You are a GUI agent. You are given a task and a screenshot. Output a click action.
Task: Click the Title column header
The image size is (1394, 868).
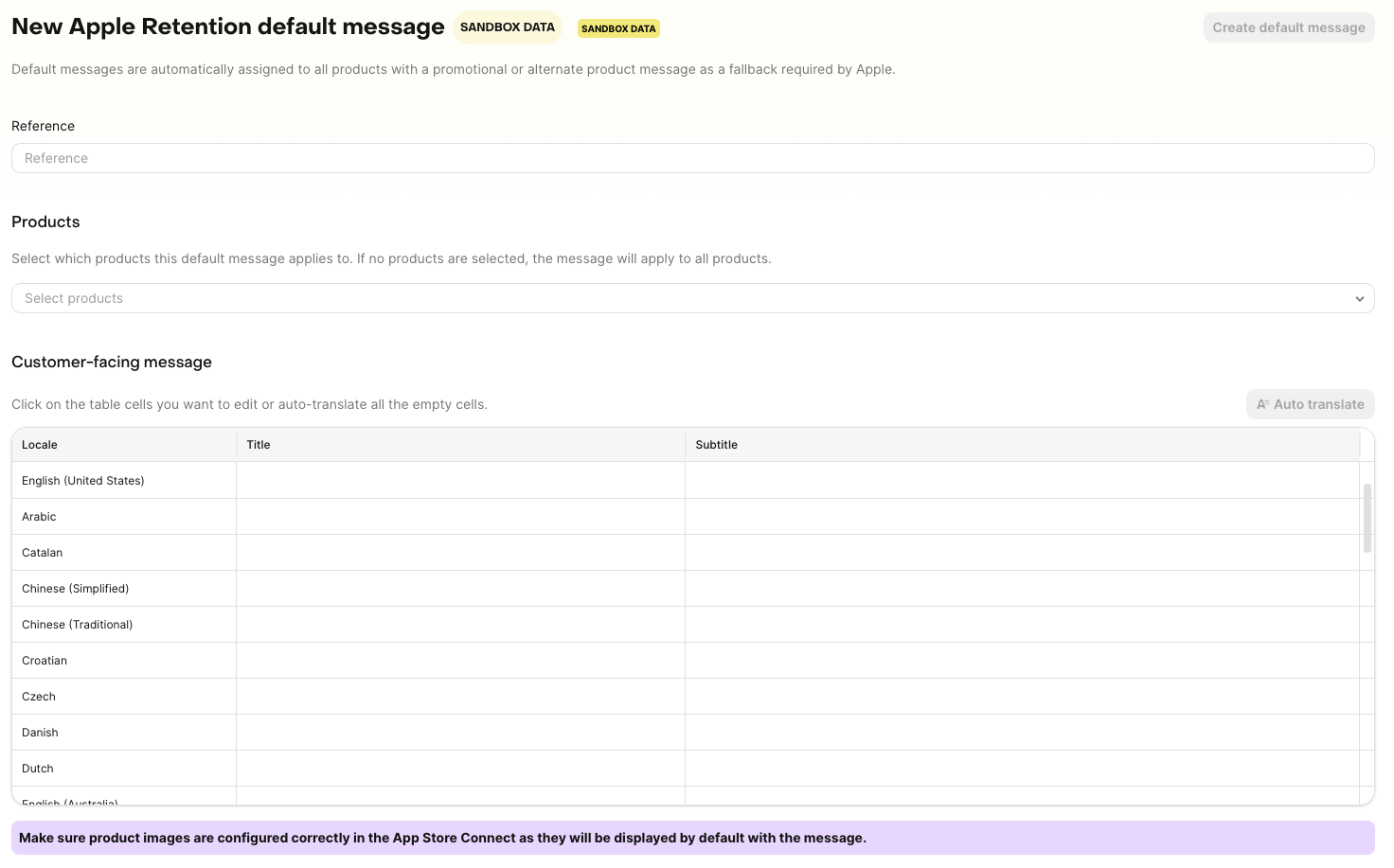click(x=460, y=445)
